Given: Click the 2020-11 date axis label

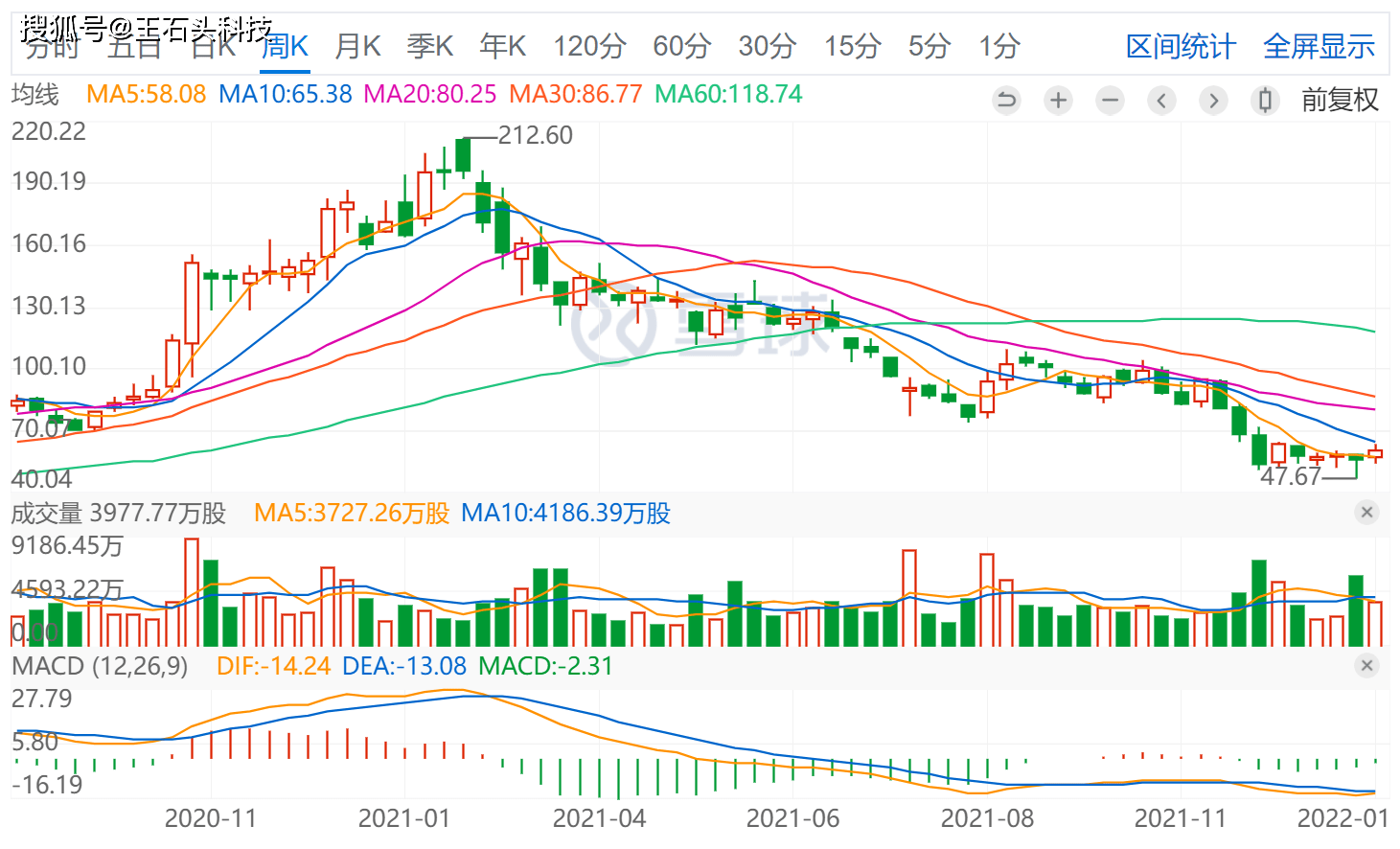Looking at the screenshot, I should pos(211,818).
